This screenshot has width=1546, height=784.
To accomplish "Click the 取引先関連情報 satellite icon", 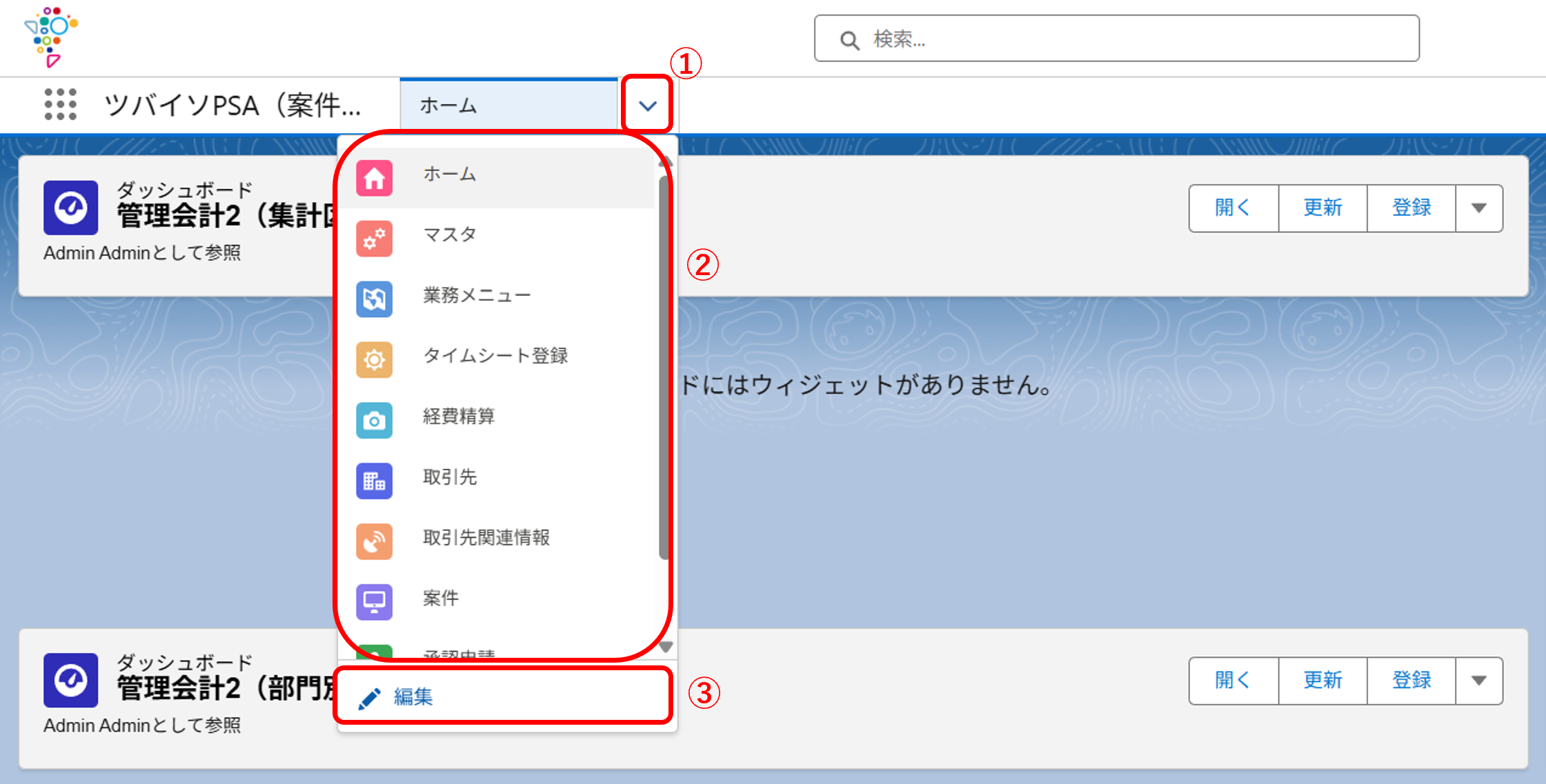I will pos(375,542).
